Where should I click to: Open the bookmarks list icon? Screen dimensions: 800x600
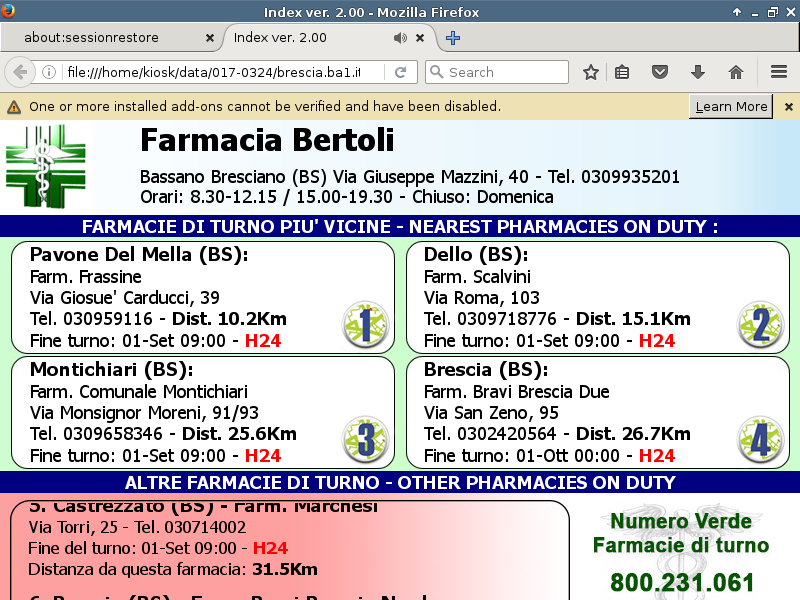click(x=622, y=72)
